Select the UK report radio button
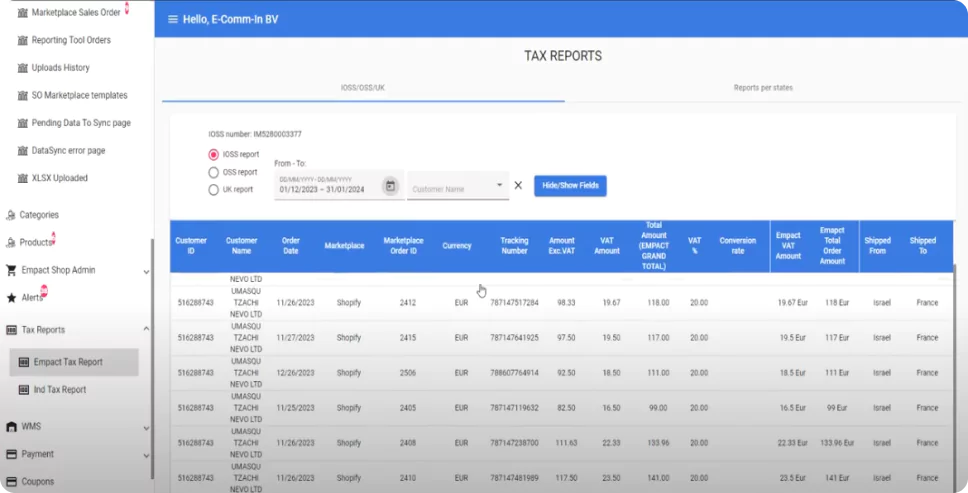The height and width of the screenshot is (493, 968). 213,189
